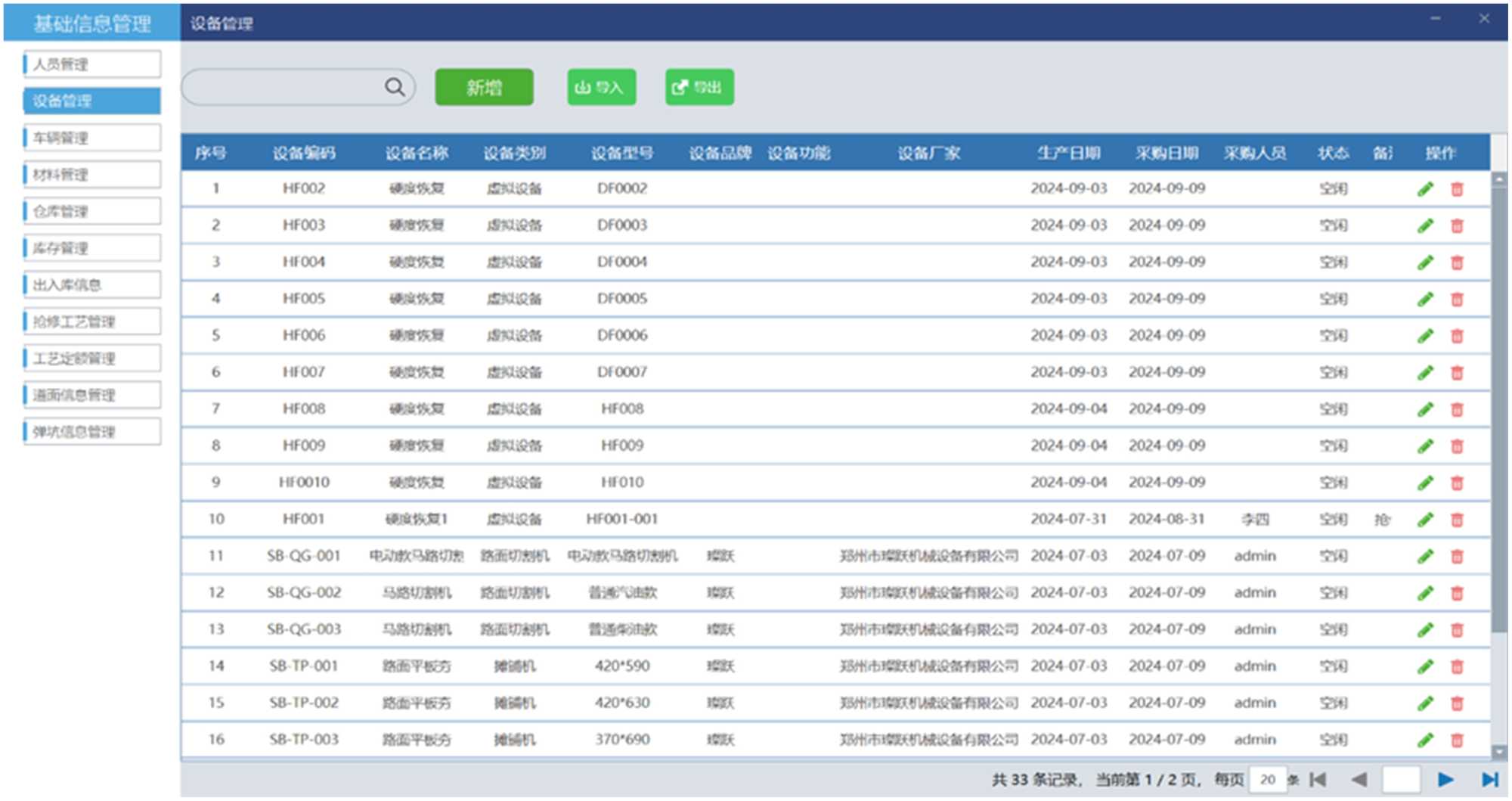
Task: Go to the first page arrow
Action: click(1318, 779)
